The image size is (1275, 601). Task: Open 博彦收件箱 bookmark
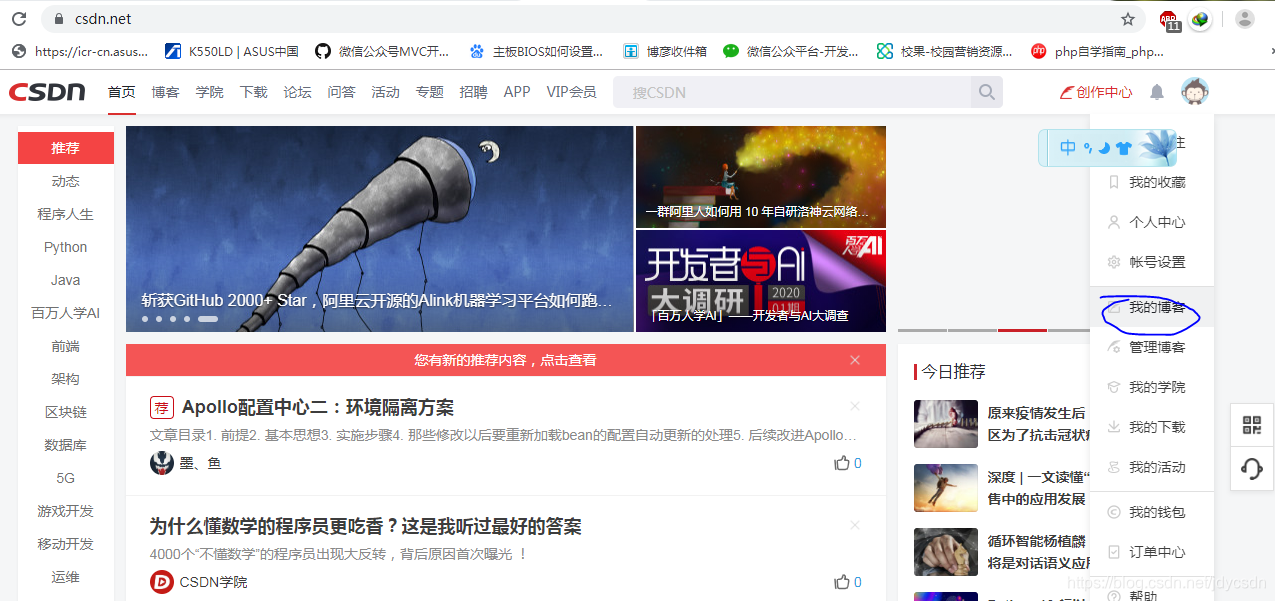tap(665, 51)
